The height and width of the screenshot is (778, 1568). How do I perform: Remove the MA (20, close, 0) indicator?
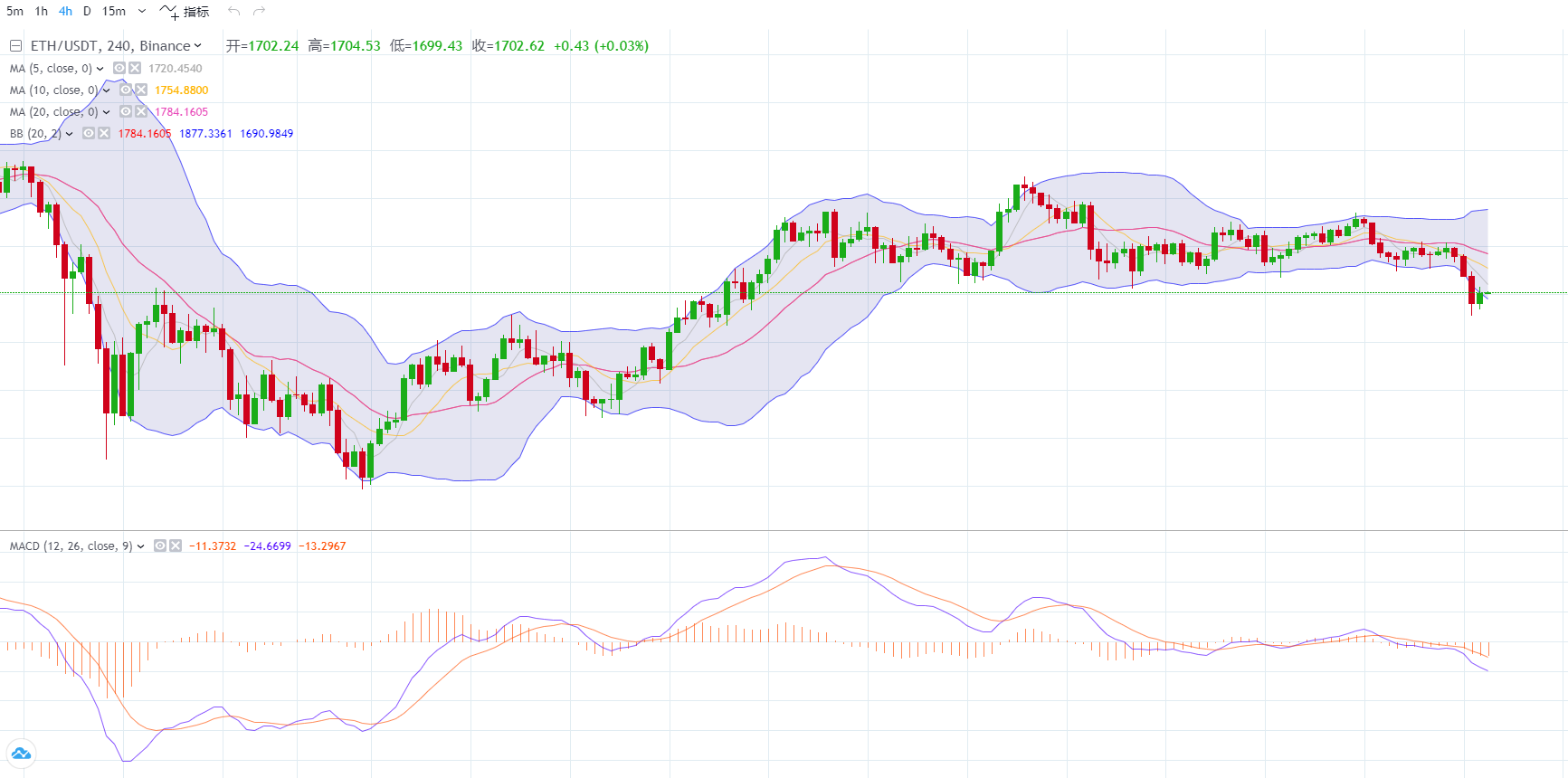141,111
